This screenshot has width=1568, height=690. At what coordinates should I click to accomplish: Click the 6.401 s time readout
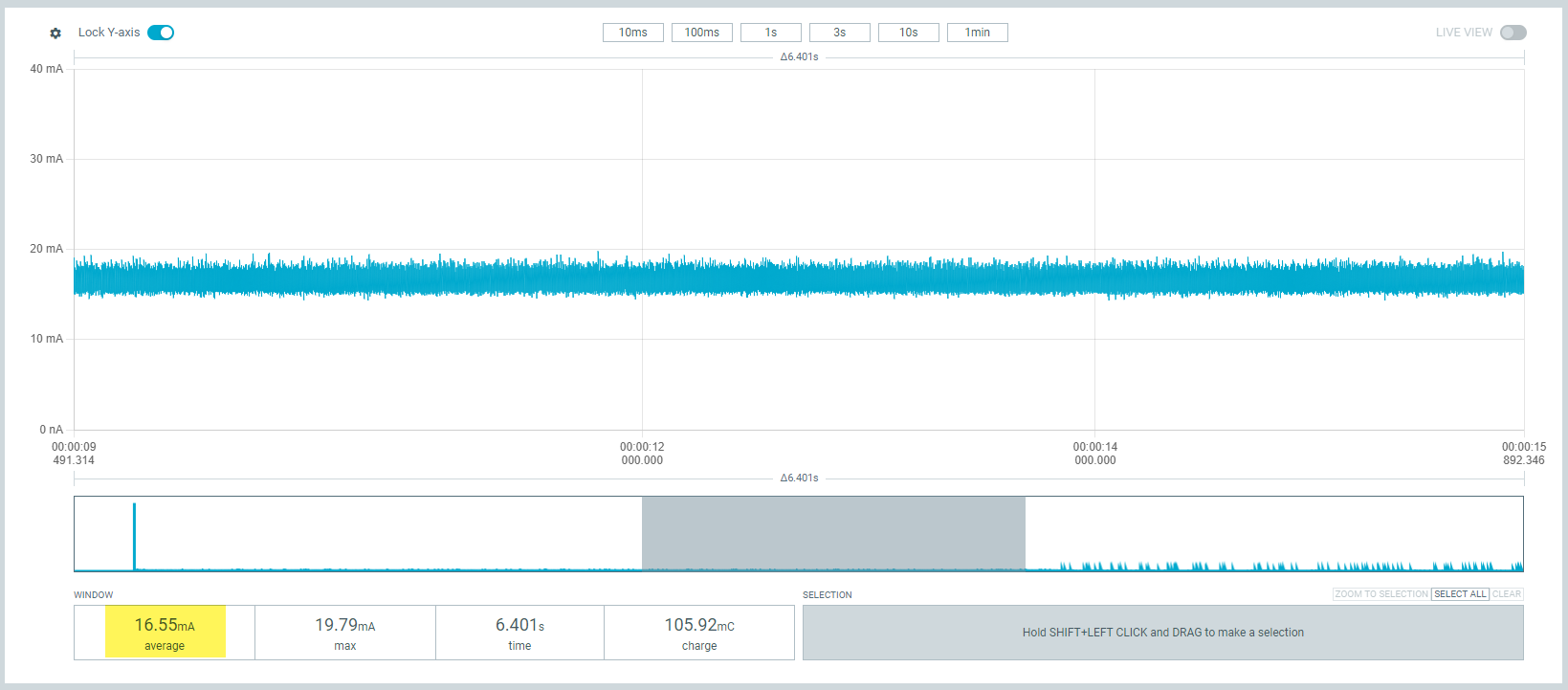519,632
